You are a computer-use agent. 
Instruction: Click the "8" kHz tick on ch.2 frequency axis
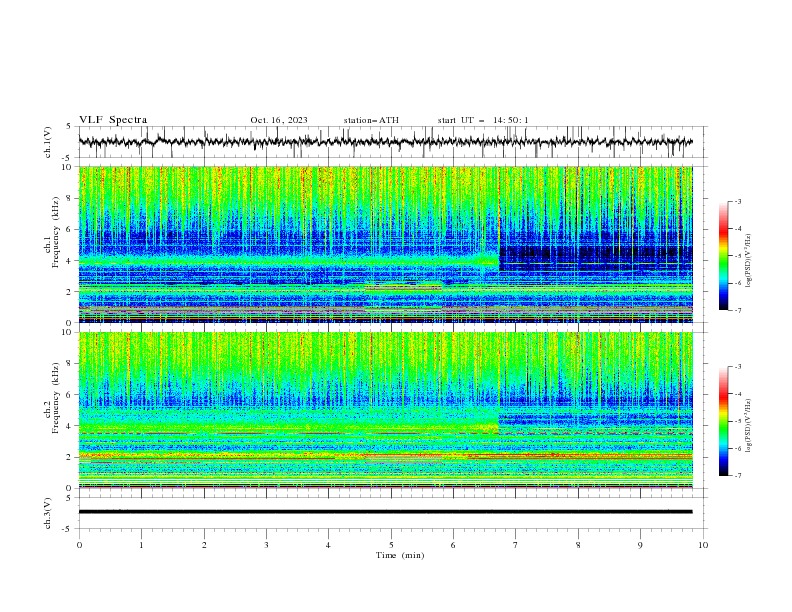coord(70,364)
